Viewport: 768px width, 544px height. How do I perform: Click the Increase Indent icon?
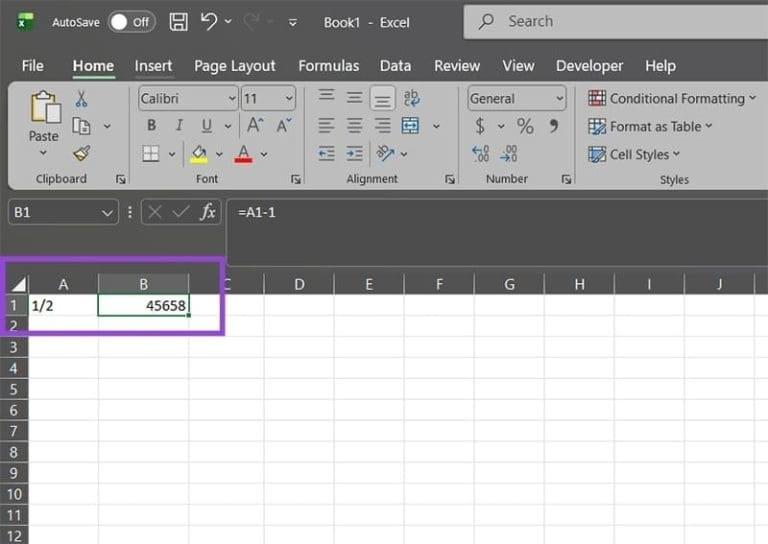[354, 154]
